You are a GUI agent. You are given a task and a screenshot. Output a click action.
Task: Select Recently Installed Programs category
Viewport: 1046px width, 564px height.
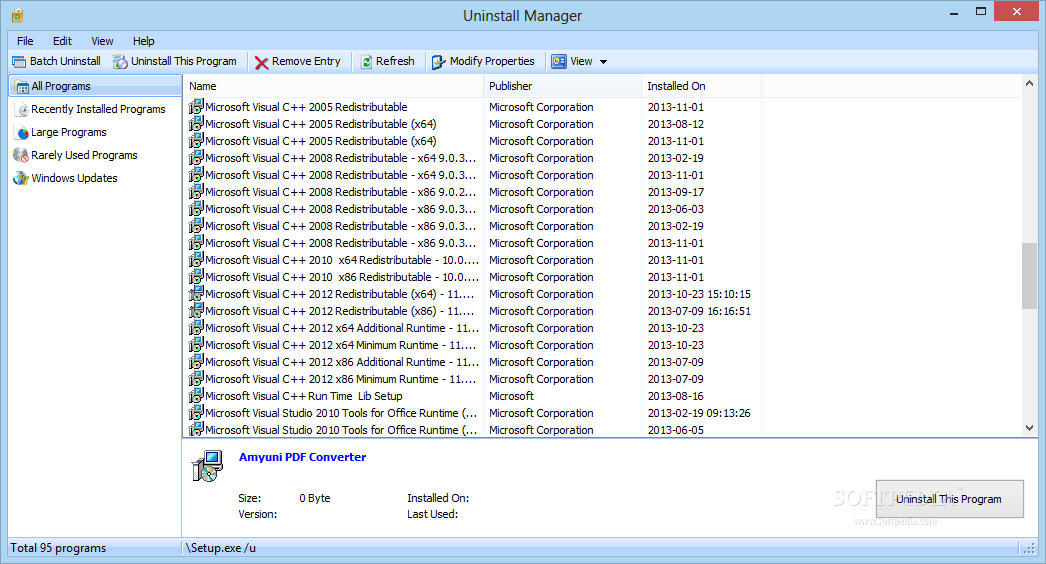tap(98, 109)
